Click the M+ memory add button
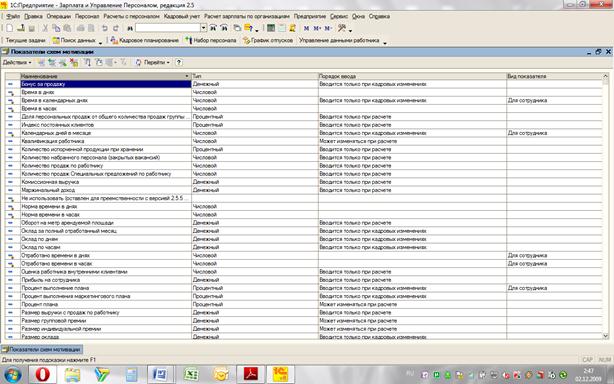Image resolution: width=614 pixels, height=384 pixels. 317,28
